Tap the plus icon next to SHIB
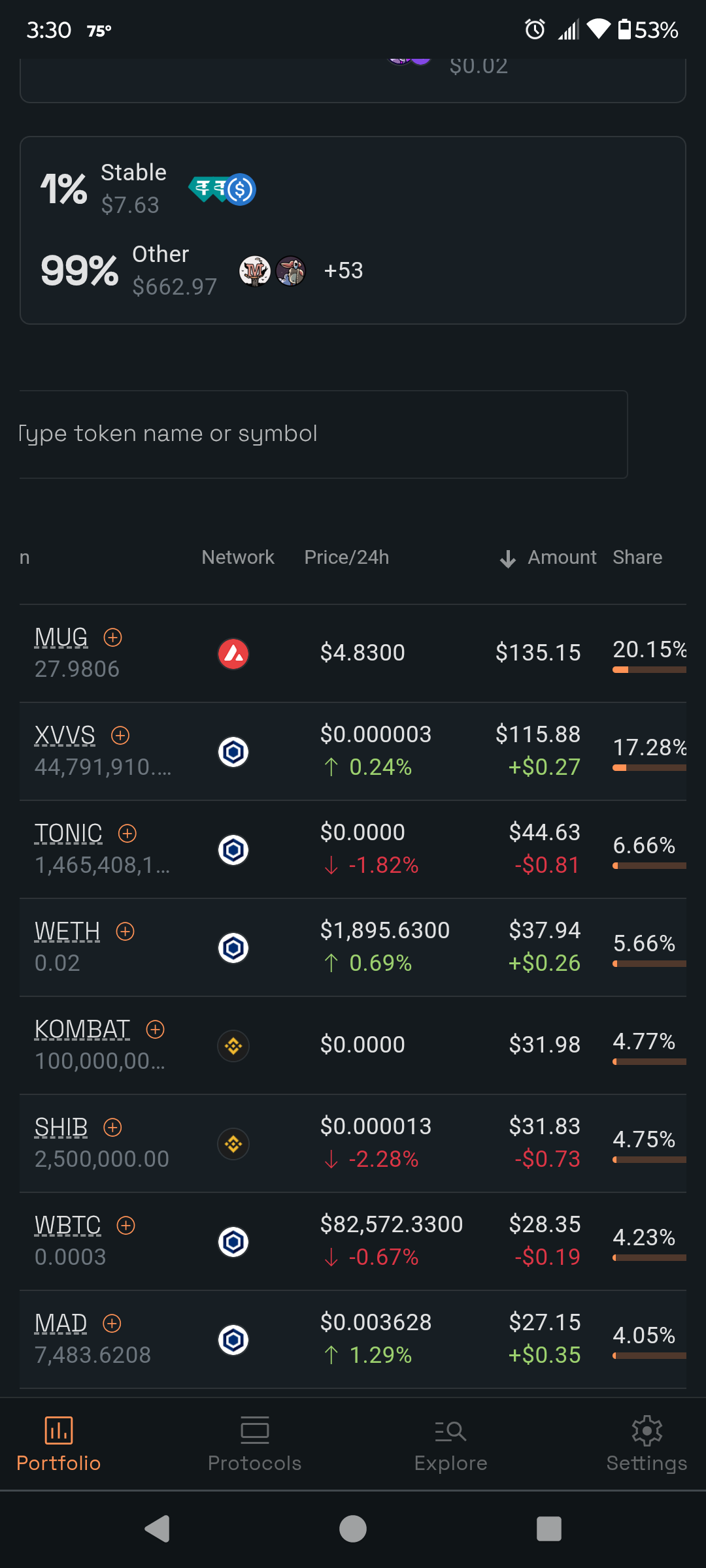Viewport: 706px width, 1568px height. [x=112, y=1127]
